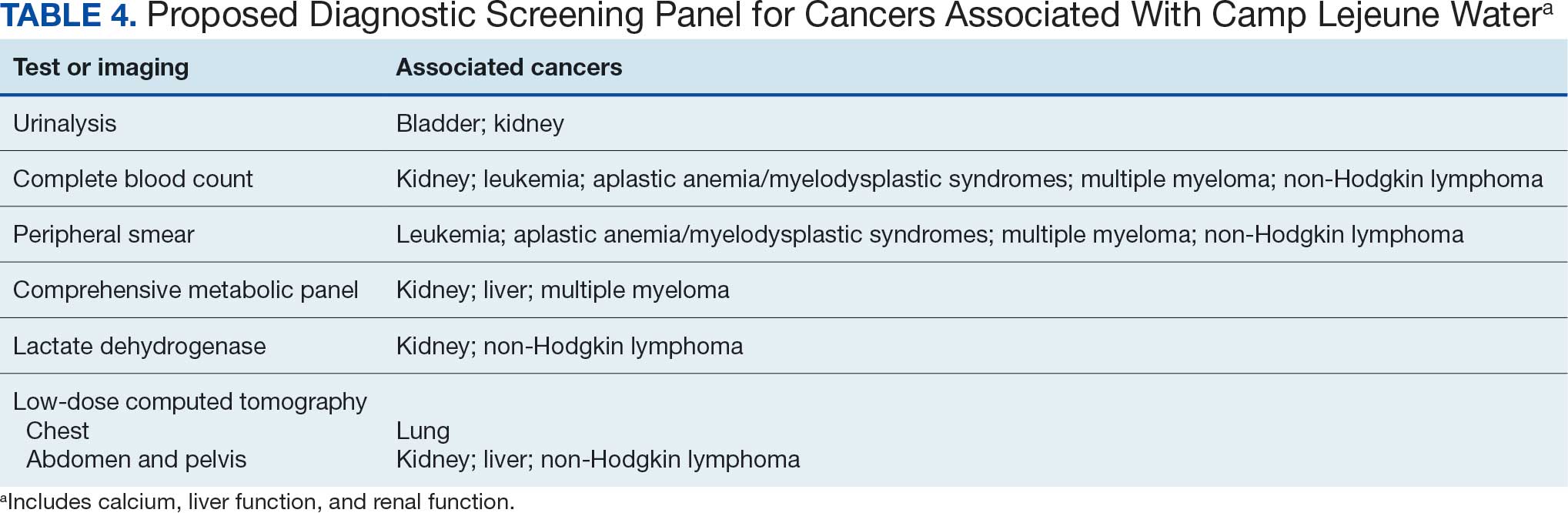This screenshot has height=513, width=1568.
Task: Click the TABLE 4 title label
Action: tap(69, 15)
